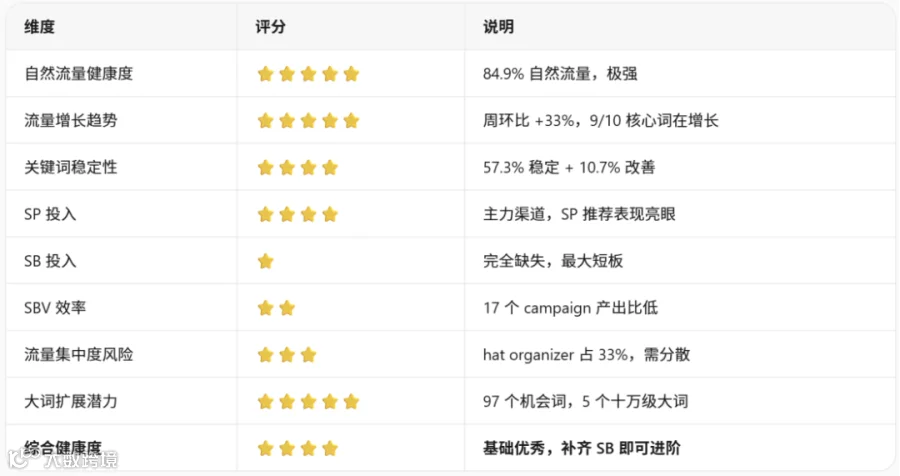Image resolution: width=900 pixels, height=476 pixels.
Task: Click the first star for 流量增长趋势
Action: [x=265, y=121]
